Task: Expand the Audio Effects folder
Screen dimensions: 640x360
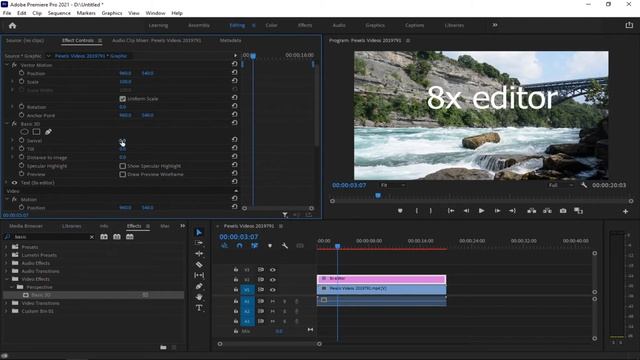Action: 6,263
